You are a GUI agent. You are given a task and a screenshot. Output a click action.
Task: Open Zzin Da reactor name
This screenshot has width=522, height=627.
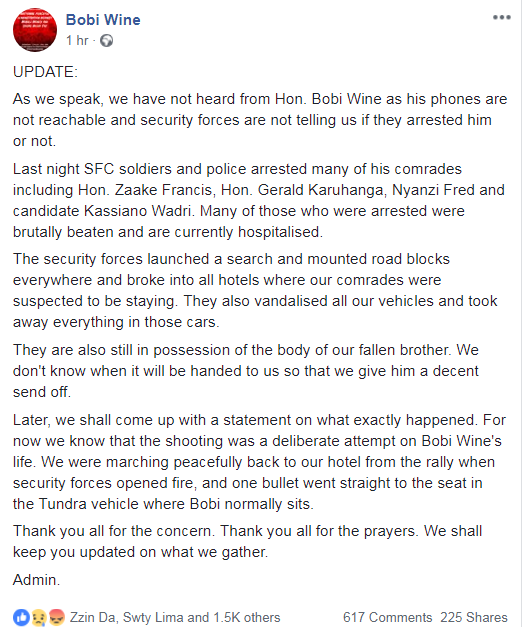93,617
